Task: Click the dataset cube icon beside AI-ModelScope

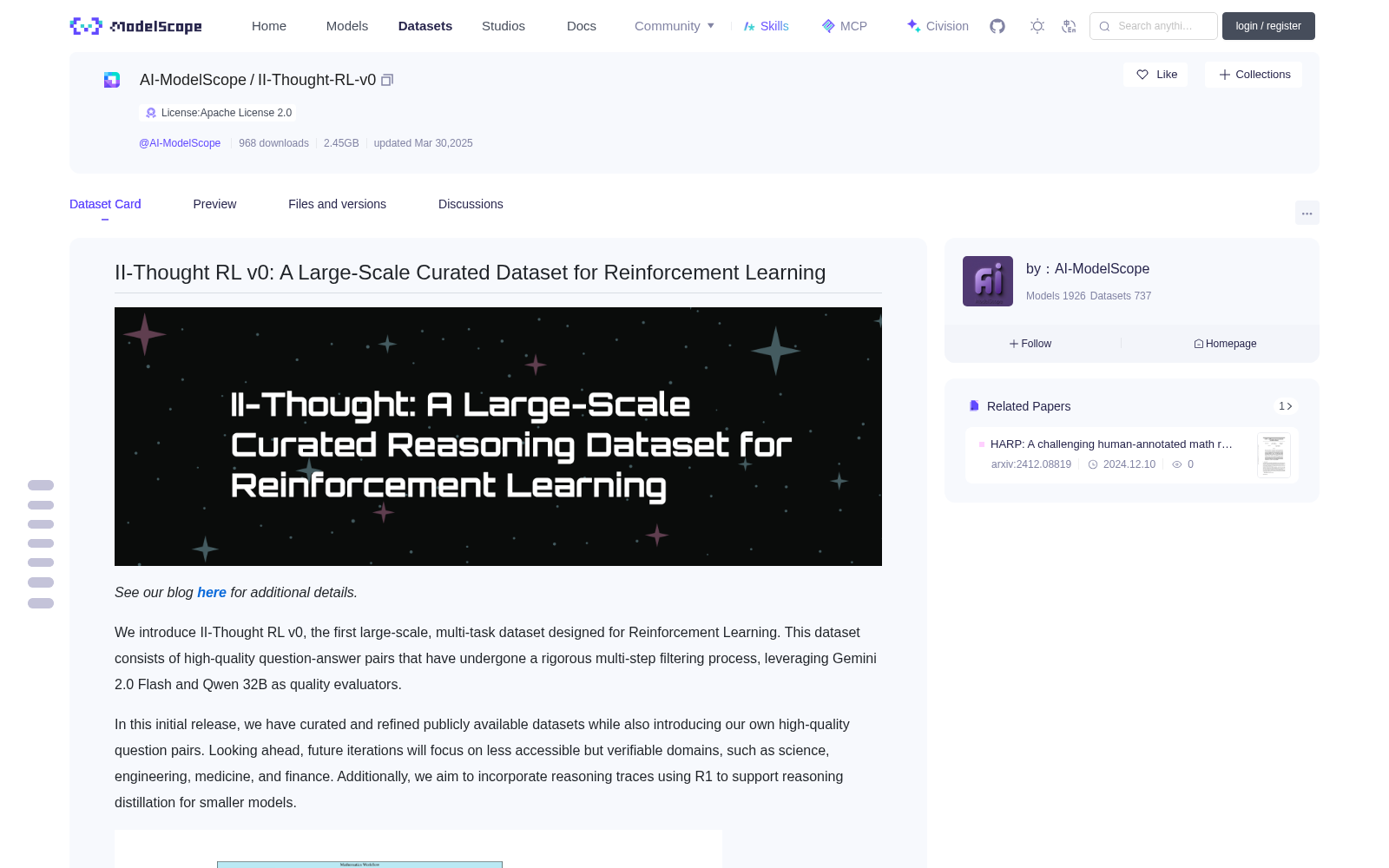Action: (112, 80)
